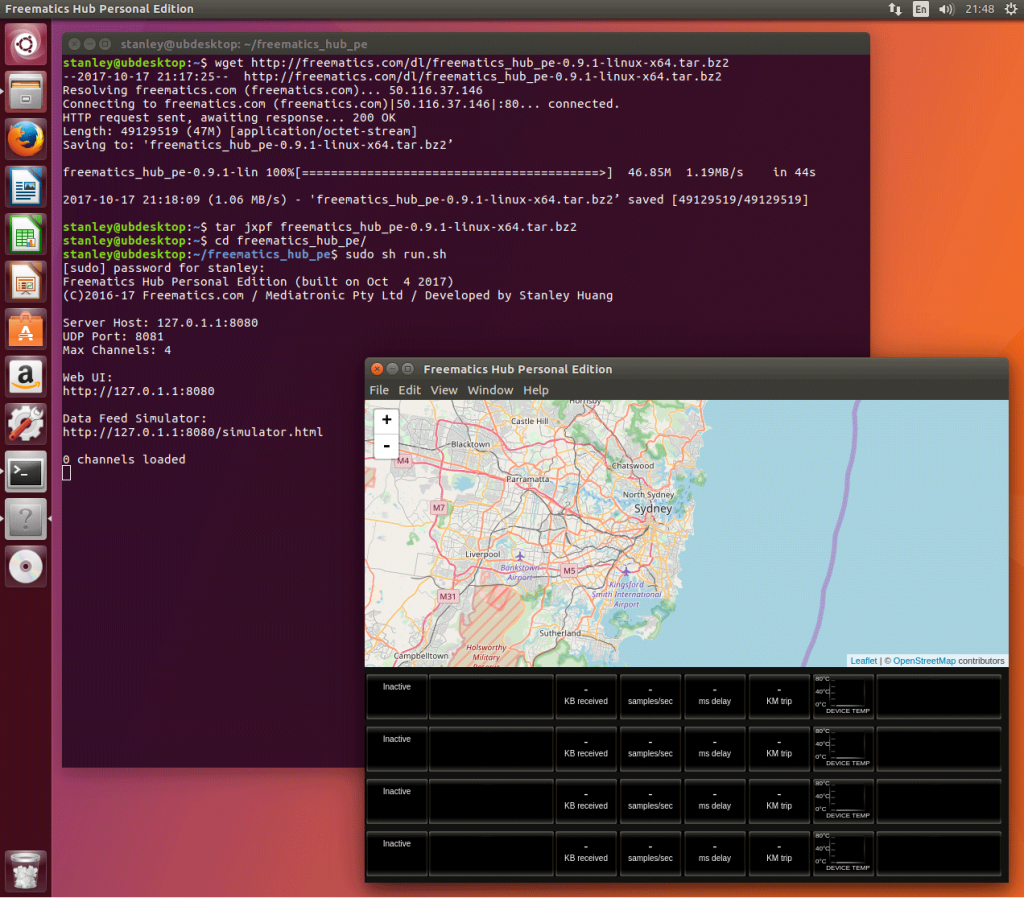Launch Firefox from the dock
Image resolution: width=1024 pixels, height=898 pixels.
(26, 139)
